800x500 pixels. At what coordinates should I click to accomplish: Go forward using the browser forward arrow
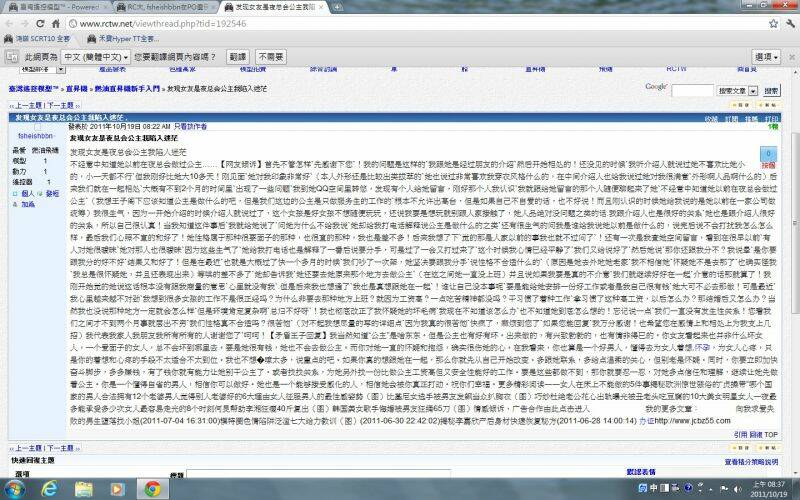pos(24,23)
